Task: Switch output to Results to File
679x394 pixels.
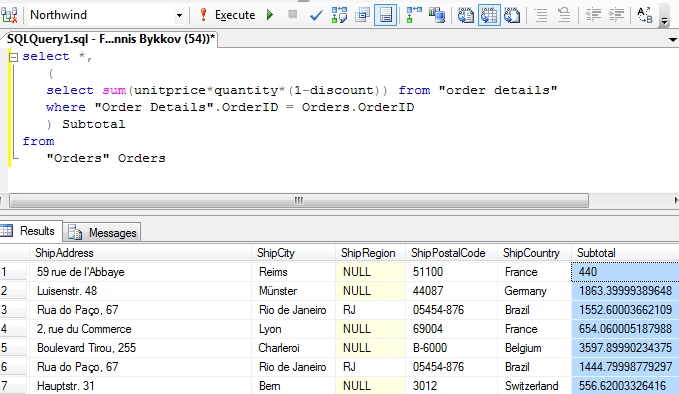Action: click(512, 15)
